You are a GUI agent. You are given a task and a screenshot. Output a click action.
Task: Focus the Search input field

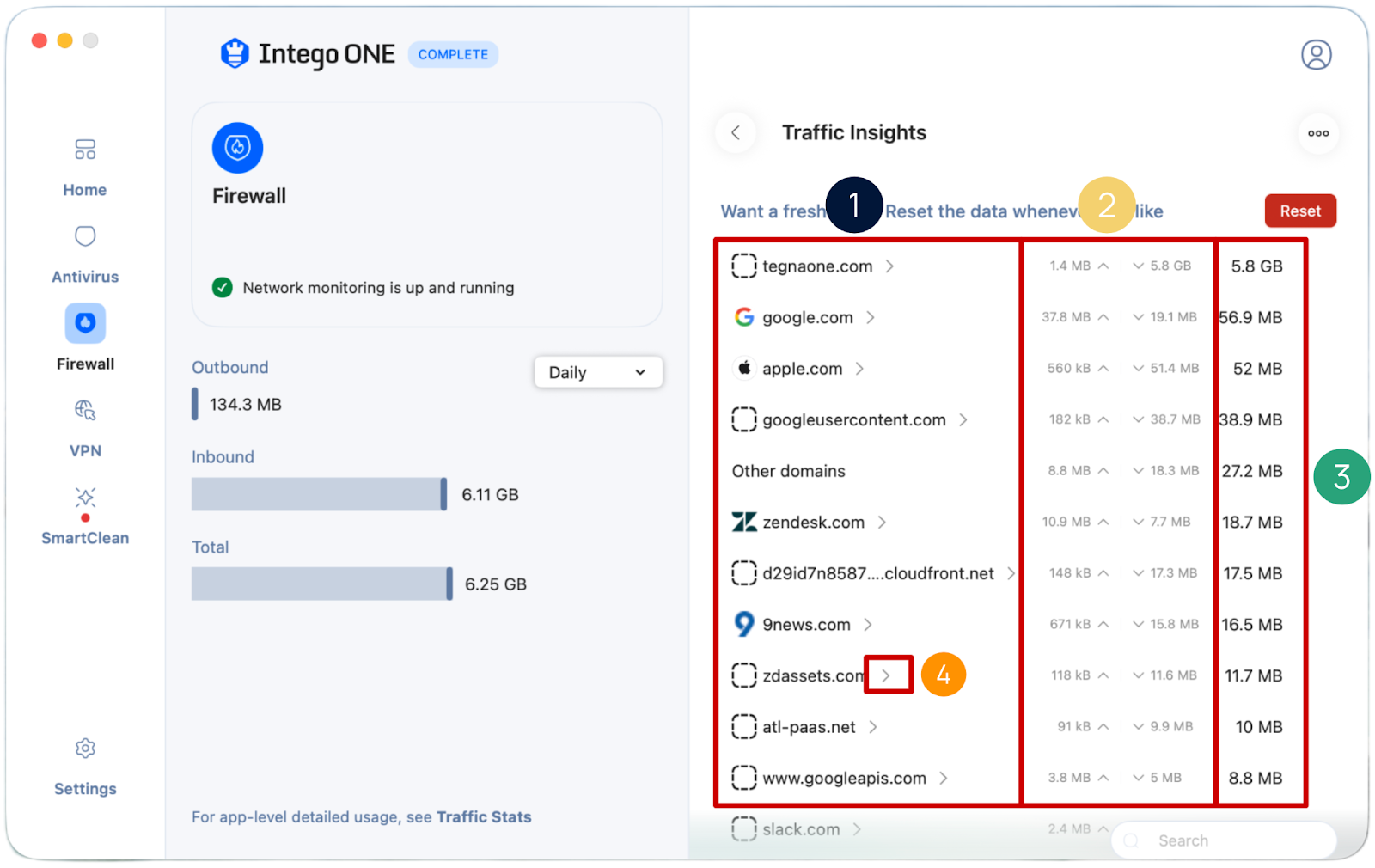1224,840
